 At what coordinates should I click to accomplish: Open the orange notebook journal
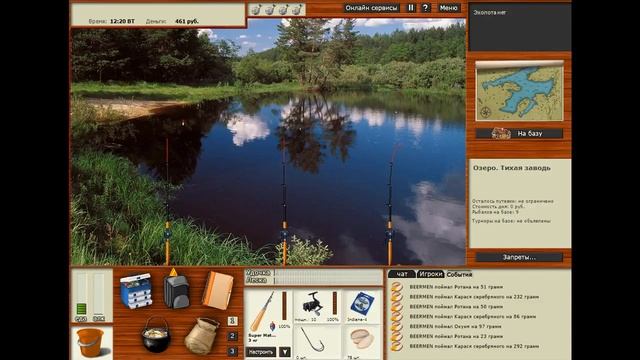pos(218,291)
